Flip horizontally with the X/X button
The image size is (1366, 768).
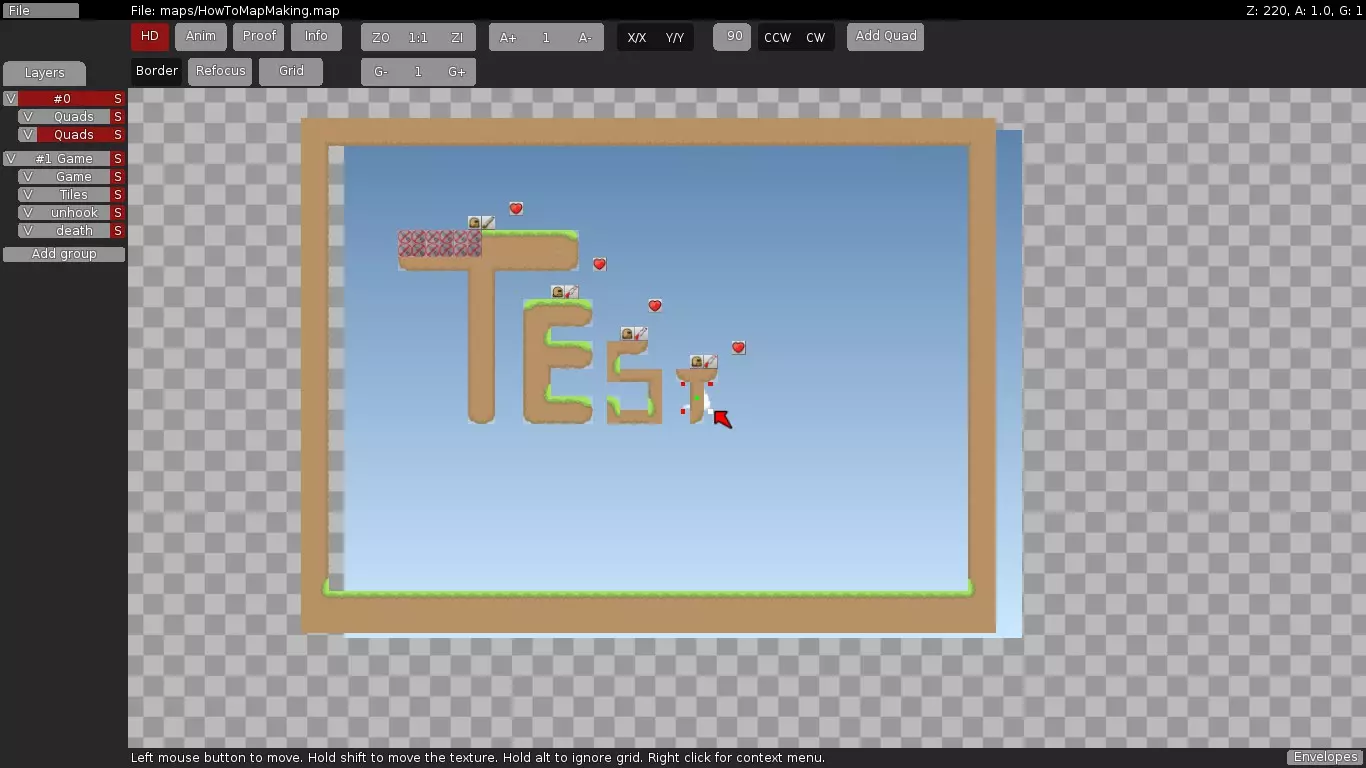point(636,38)
